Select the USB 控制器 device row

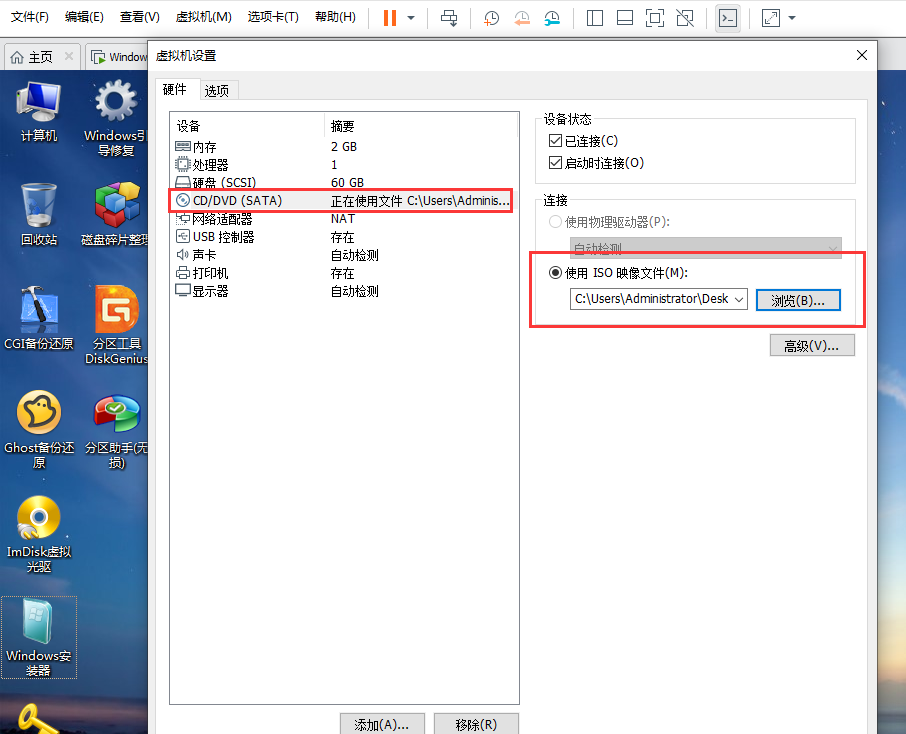point(343,237)
